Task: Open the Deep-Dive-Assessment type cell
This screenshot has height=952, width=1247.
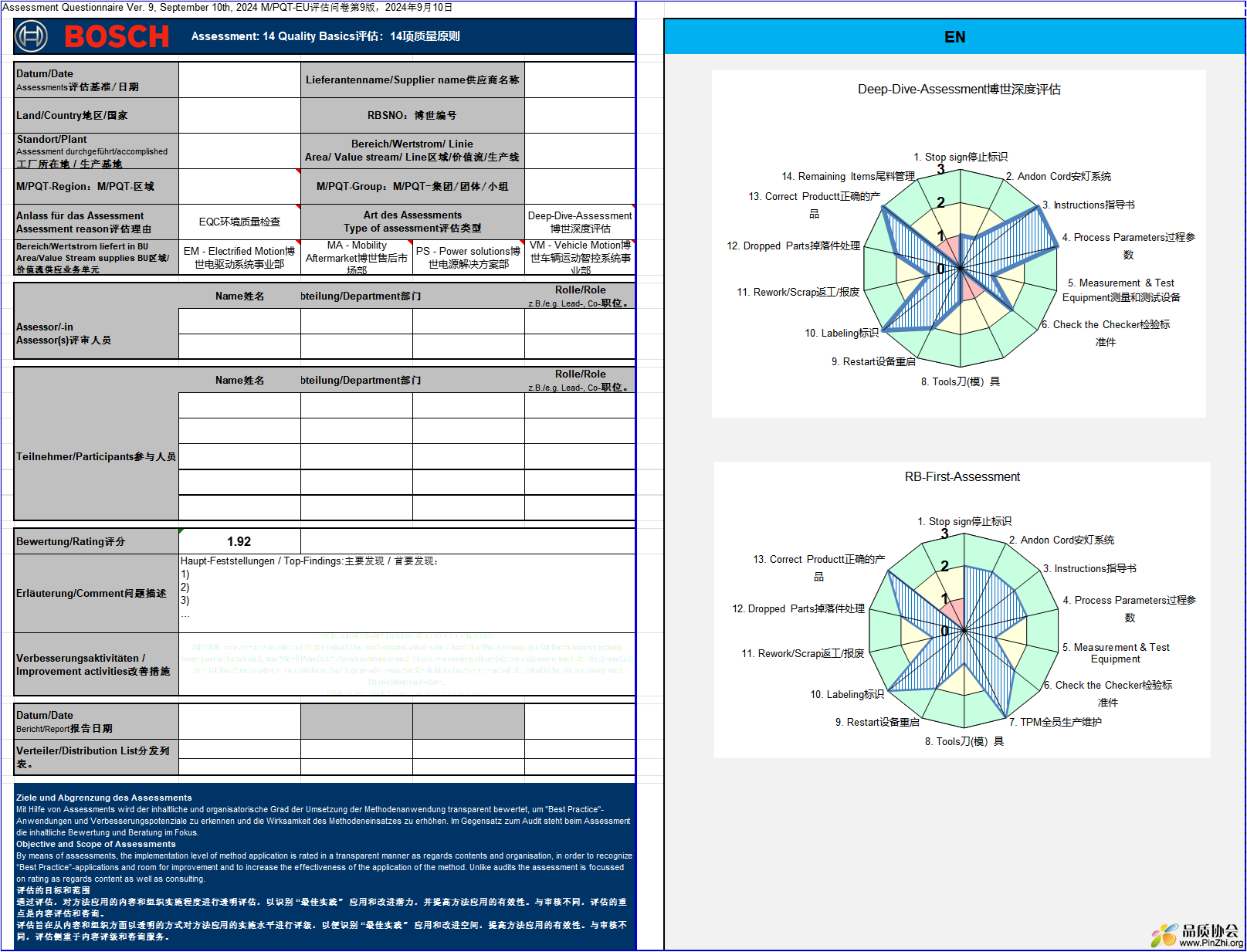Action: tap(580, 222)
